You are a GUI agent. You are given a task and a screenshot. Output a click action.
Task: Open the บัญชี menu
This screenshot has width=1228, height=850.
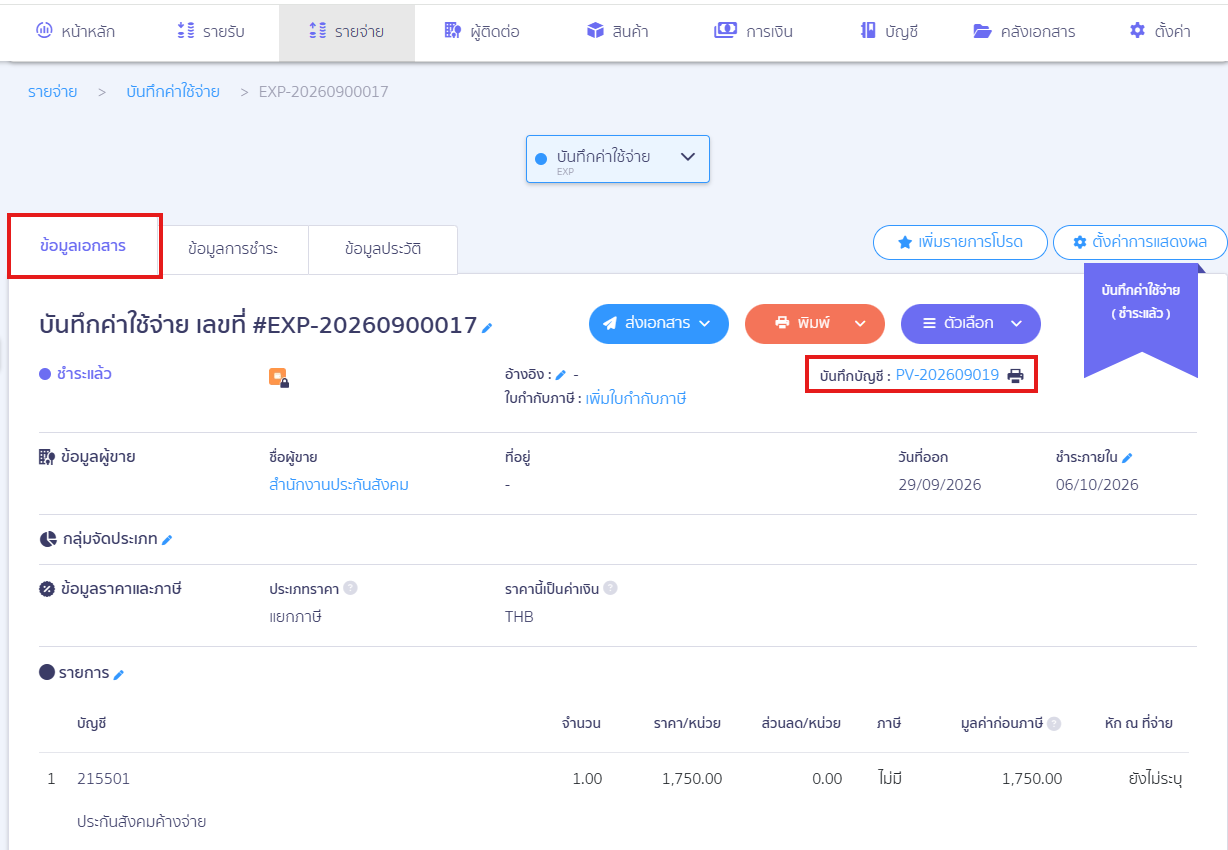click(x=889, y=31)
